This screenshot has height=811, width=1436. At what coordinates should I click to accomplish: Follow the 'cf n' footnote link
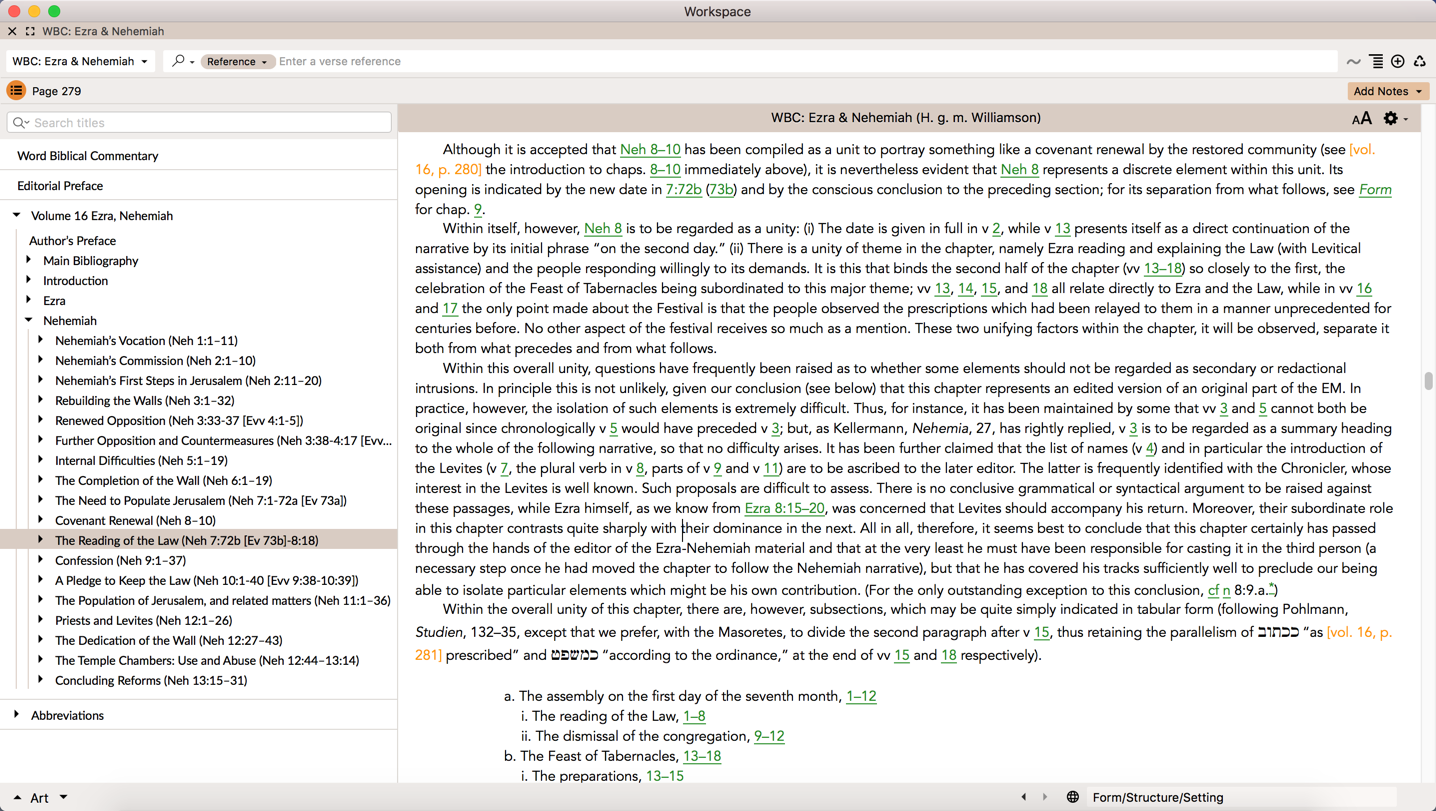click(1219, 590)
